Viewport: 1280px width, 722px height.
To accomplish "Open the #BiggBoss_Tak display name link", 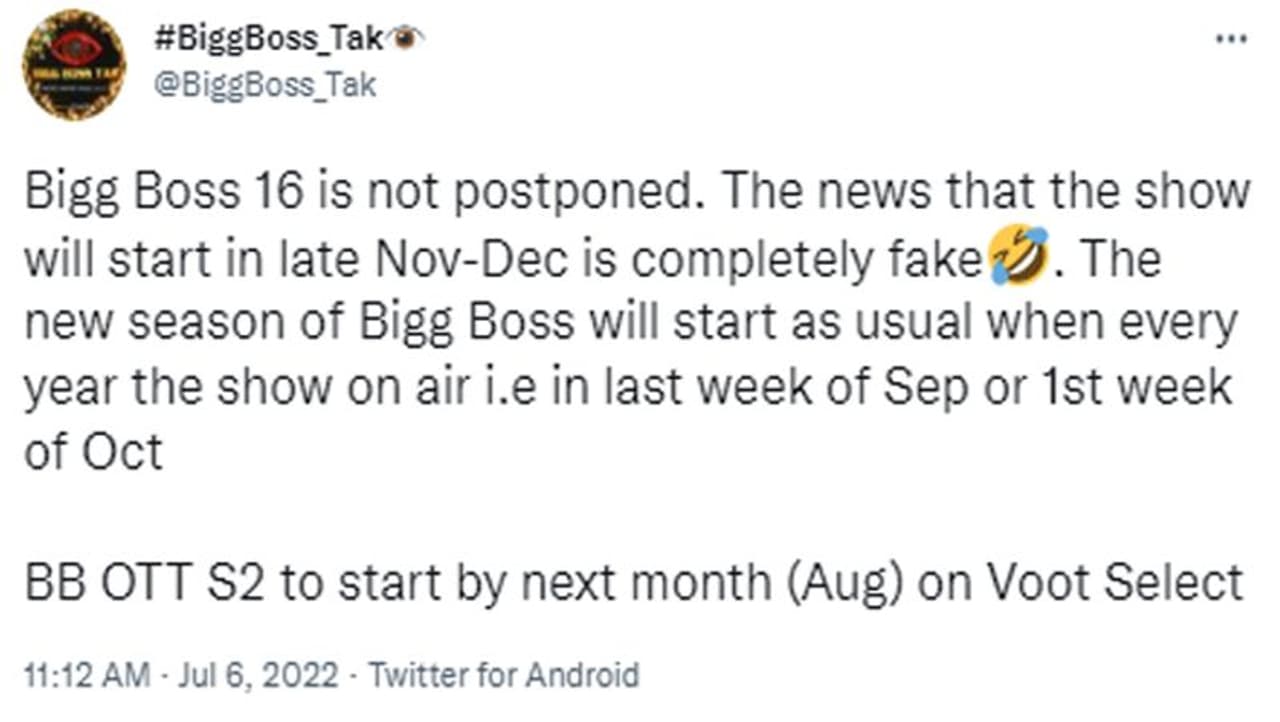I will pyautogui.click(x=270, y=40).
